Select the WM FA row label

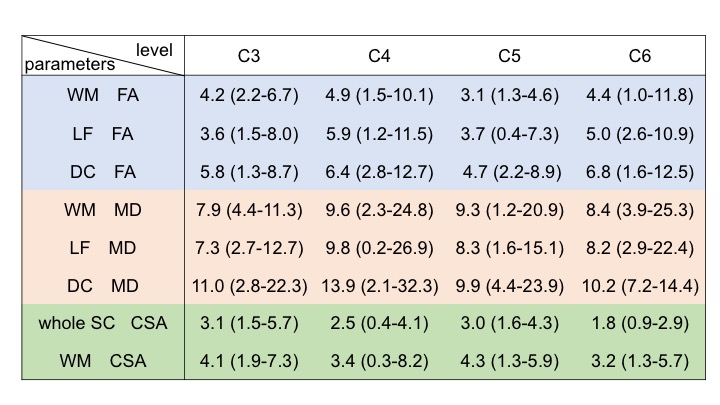tap(104, 97)
